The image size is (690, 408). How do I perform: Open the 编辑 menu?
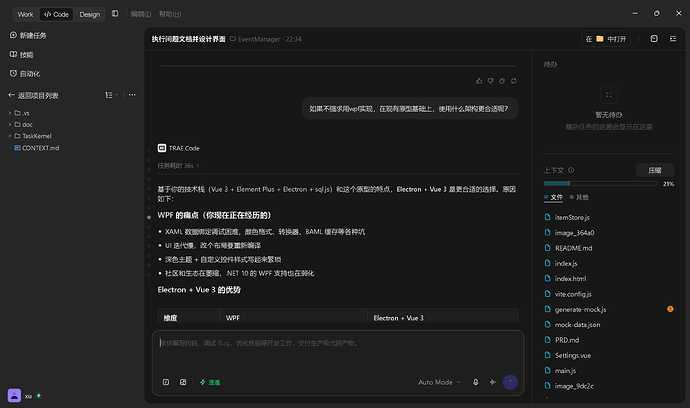tap(141, 14)
